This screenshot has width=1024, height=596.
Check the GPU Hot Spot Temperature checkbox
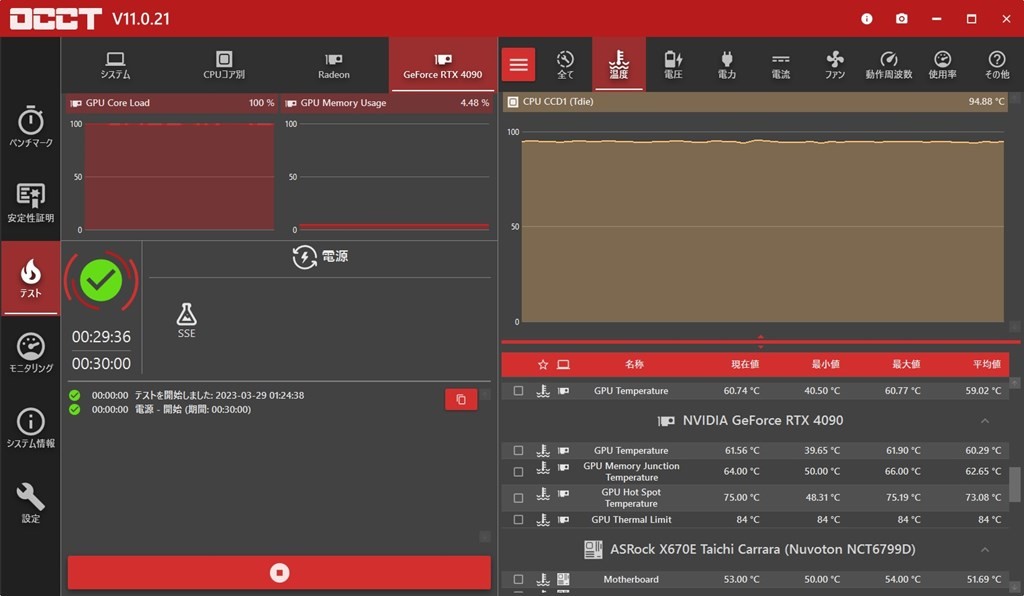pos(518,498)
